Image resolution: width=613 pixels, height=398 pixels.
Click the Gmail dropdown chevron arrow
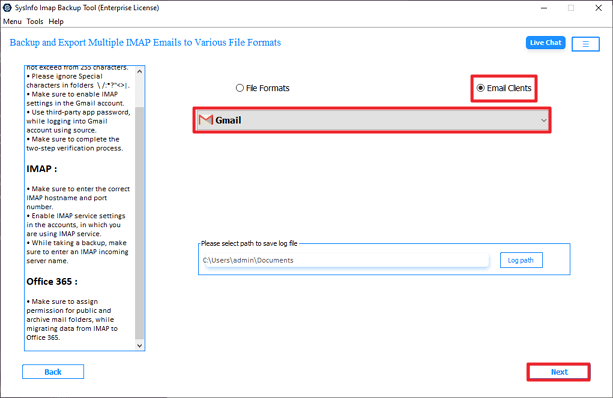(543, 120)
